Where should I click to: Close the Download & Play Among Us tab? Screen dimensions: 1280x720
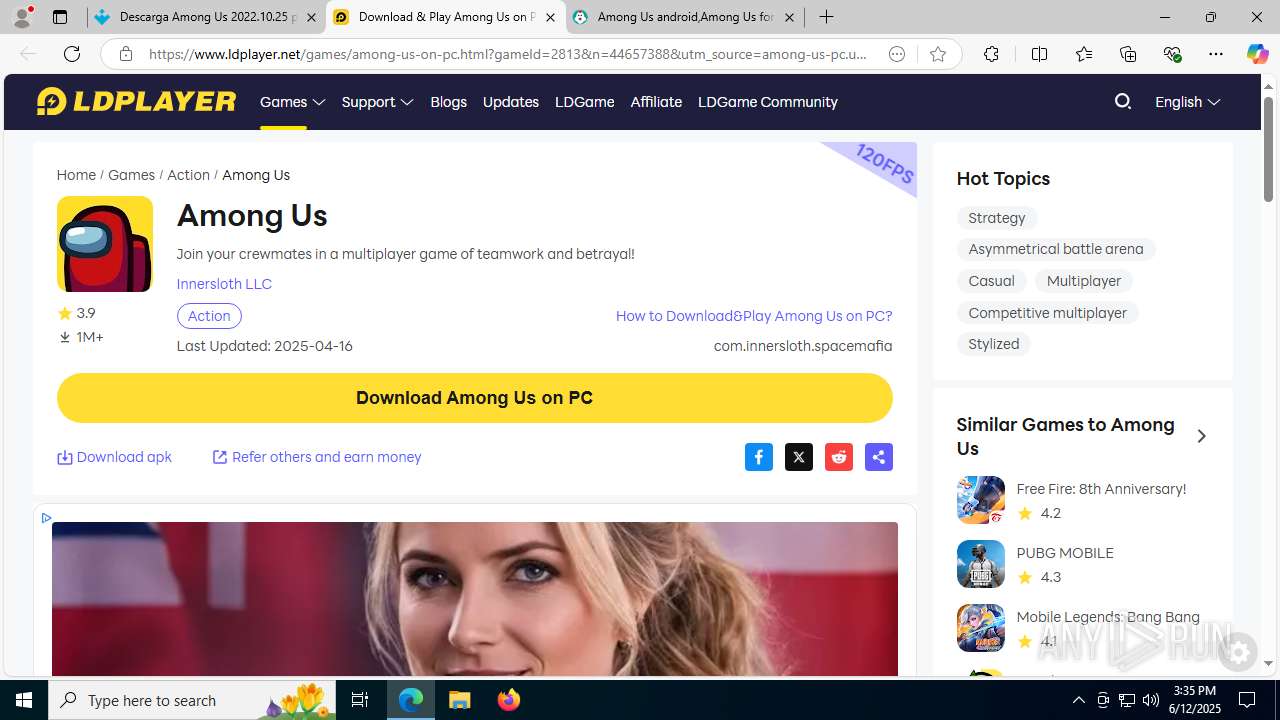[550, 17]
